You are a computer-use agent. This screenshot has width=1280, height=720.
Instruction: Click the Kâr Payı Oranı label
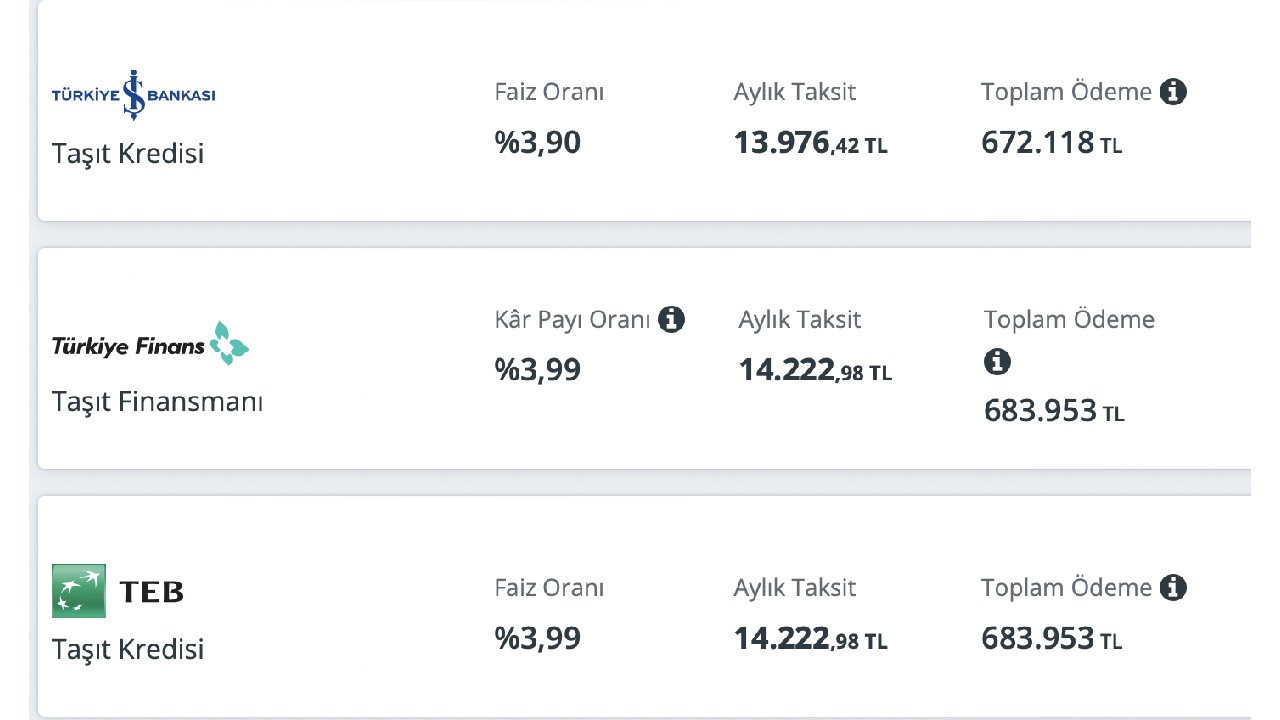tap(572, 321)
